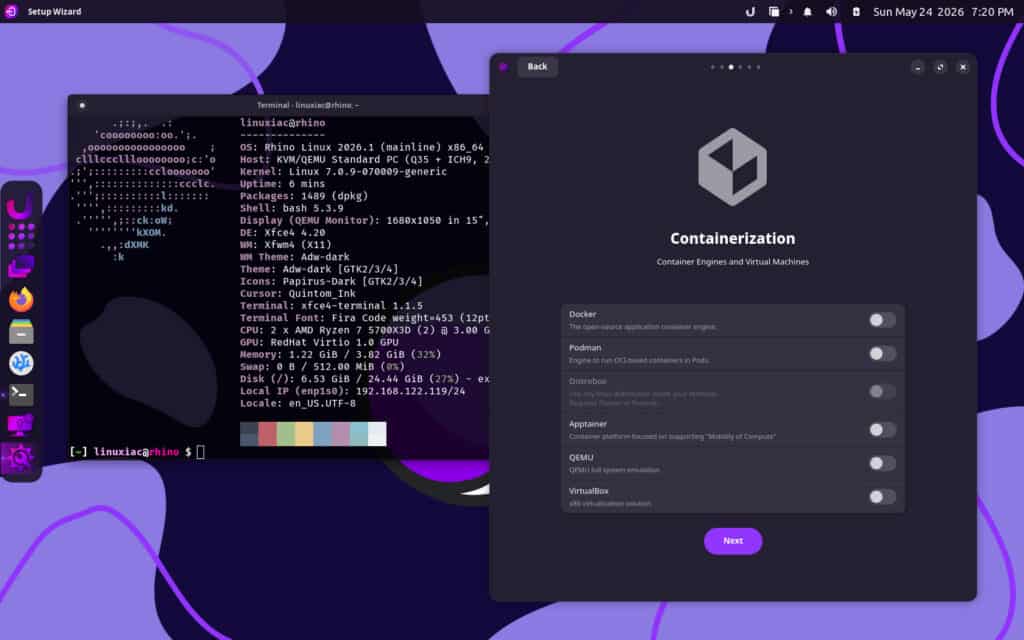Click the 'Packages: 1489 (dpkg)' line
1024x640 pixels.
[x=304, y=196]
